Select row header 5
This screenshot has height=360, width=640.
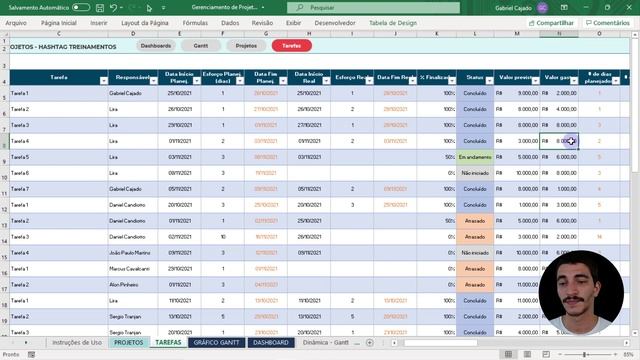coord(4,93)
